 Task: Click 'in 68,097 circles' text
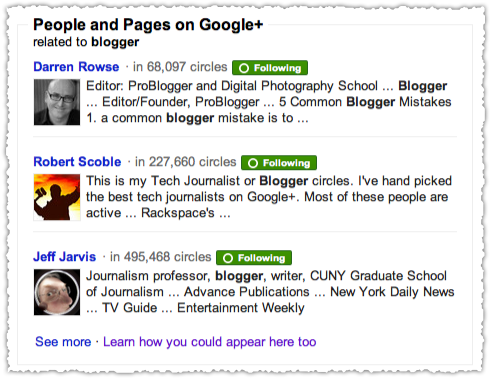(180, 67)
